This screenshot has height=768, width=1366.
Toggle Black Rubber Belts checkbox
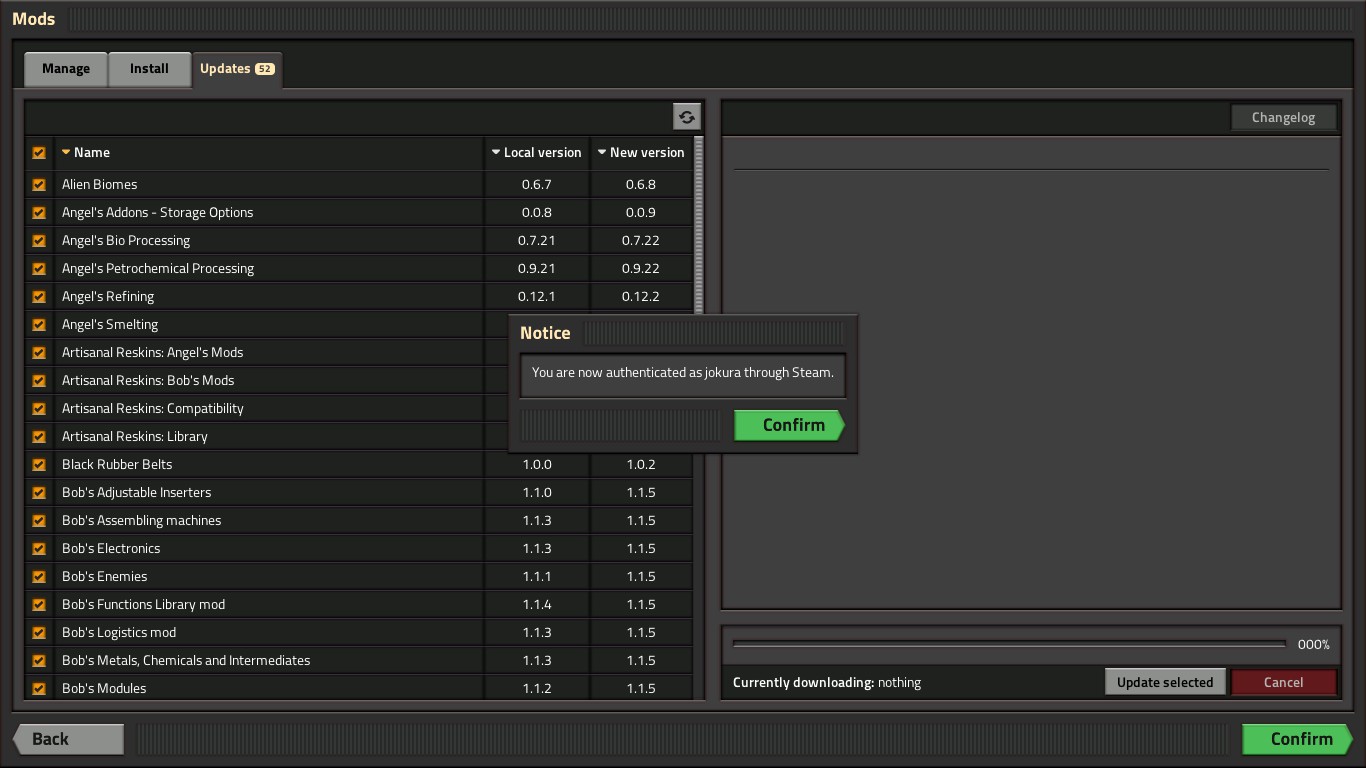point(39,465)
